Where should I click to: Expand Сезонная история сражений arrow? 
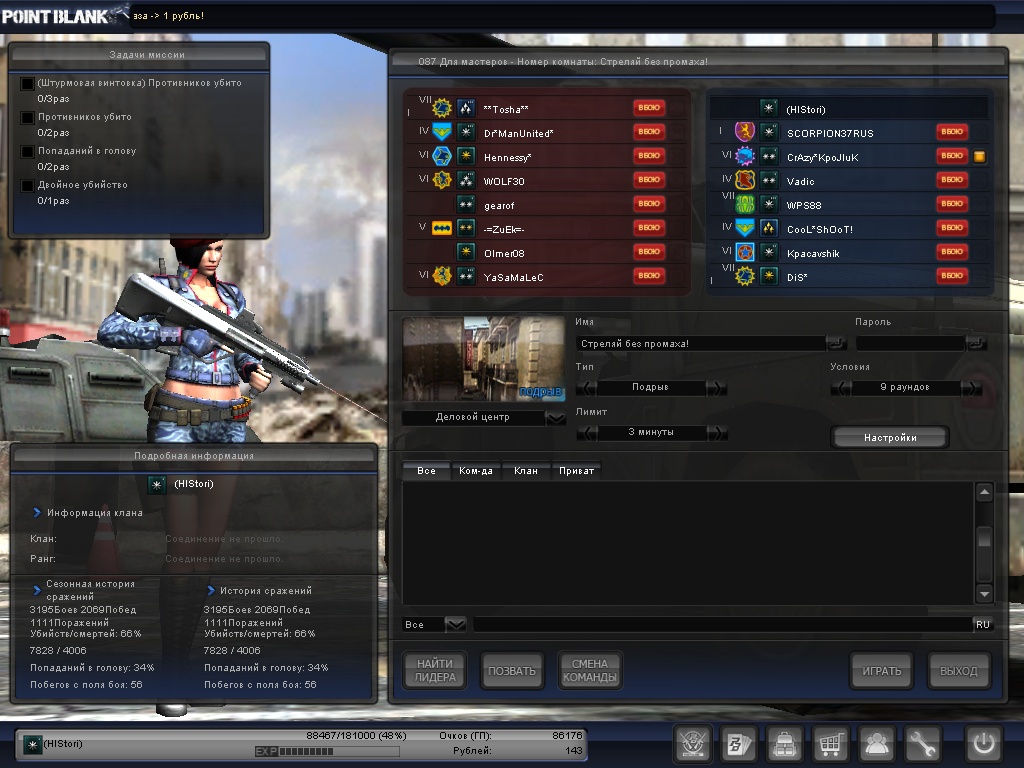pyautogui.click(x=37, y=590)
